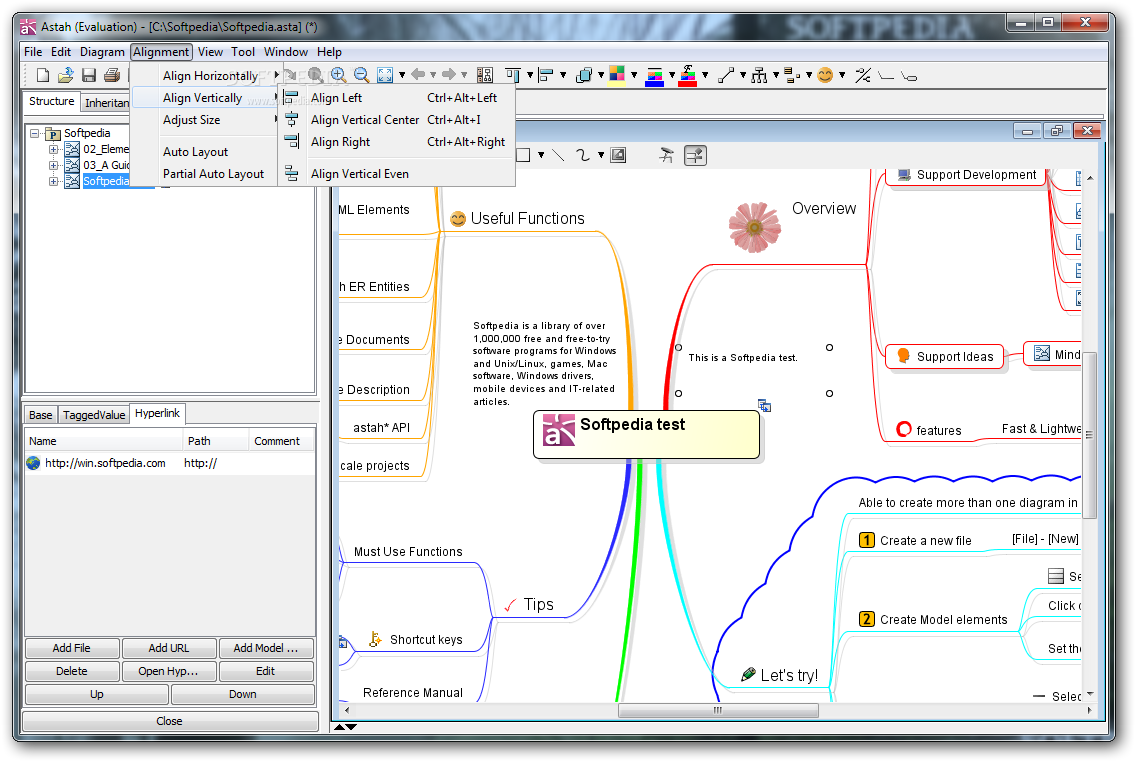The height and width of the screenshot is (762, 1136).
Task: Switch to the Base tab
Action: (41, 415)
